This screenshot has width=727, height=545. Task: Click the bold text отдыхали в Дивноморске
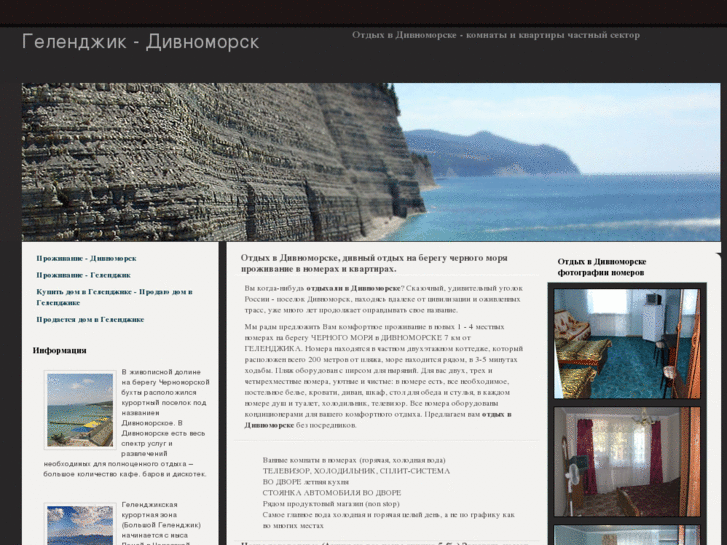[353, 288]
